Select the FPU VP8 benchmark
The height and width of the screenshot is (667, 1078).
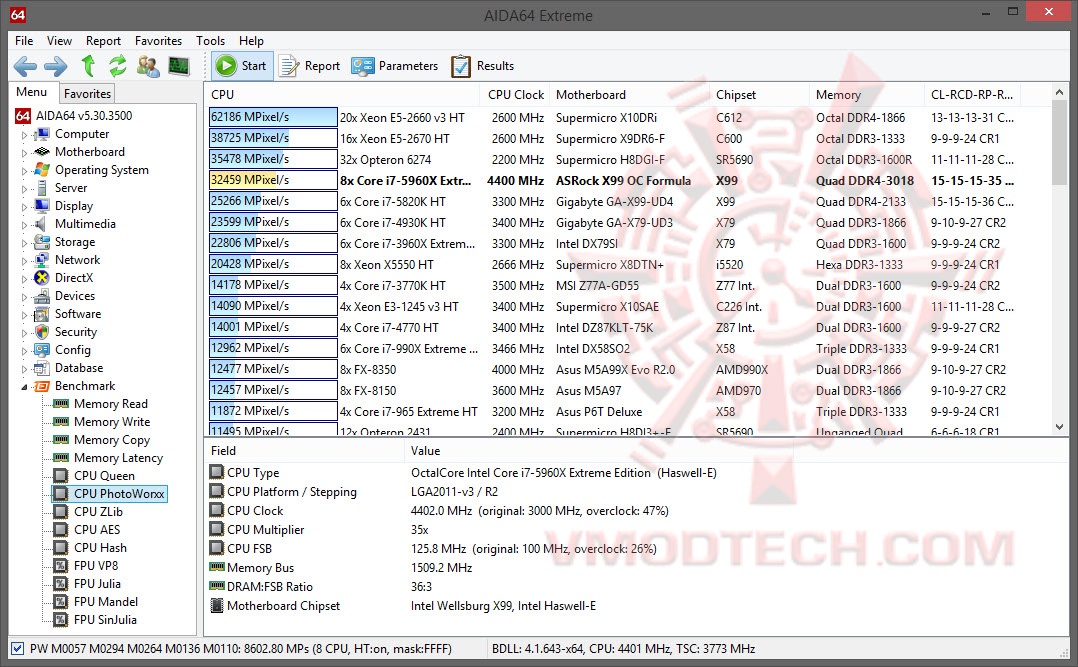[x=96, y=565]
